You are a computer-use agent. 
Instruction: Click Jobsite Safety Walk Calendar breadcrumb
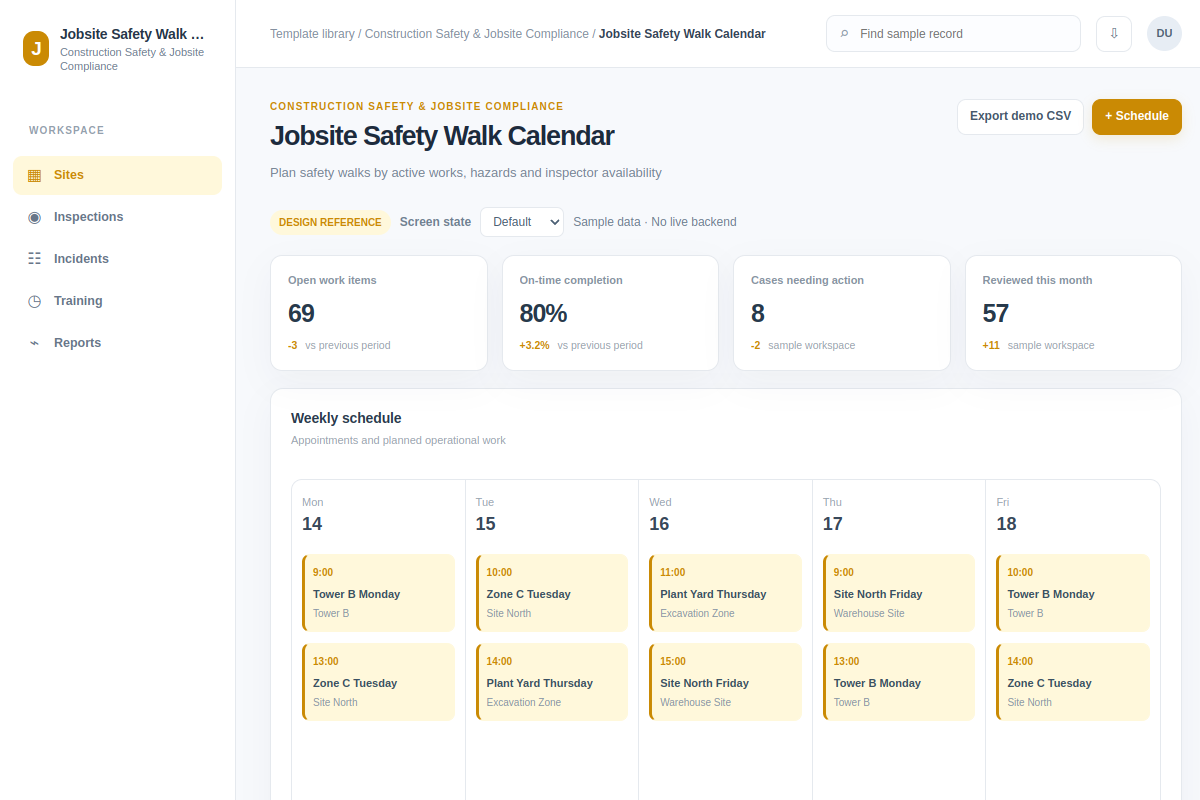point(682,34)
